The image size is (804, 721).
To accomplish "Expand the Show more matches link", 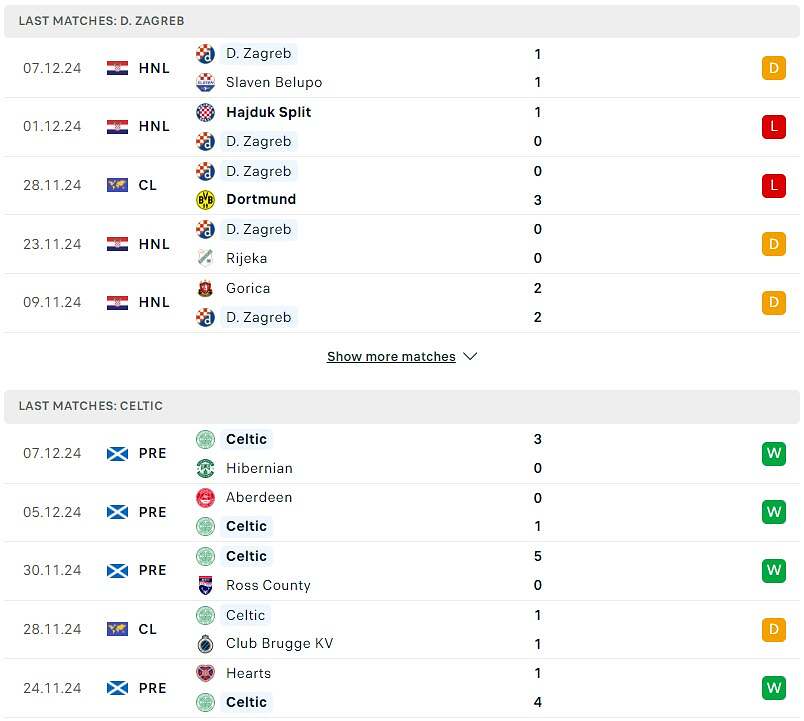I will [391, 356].
